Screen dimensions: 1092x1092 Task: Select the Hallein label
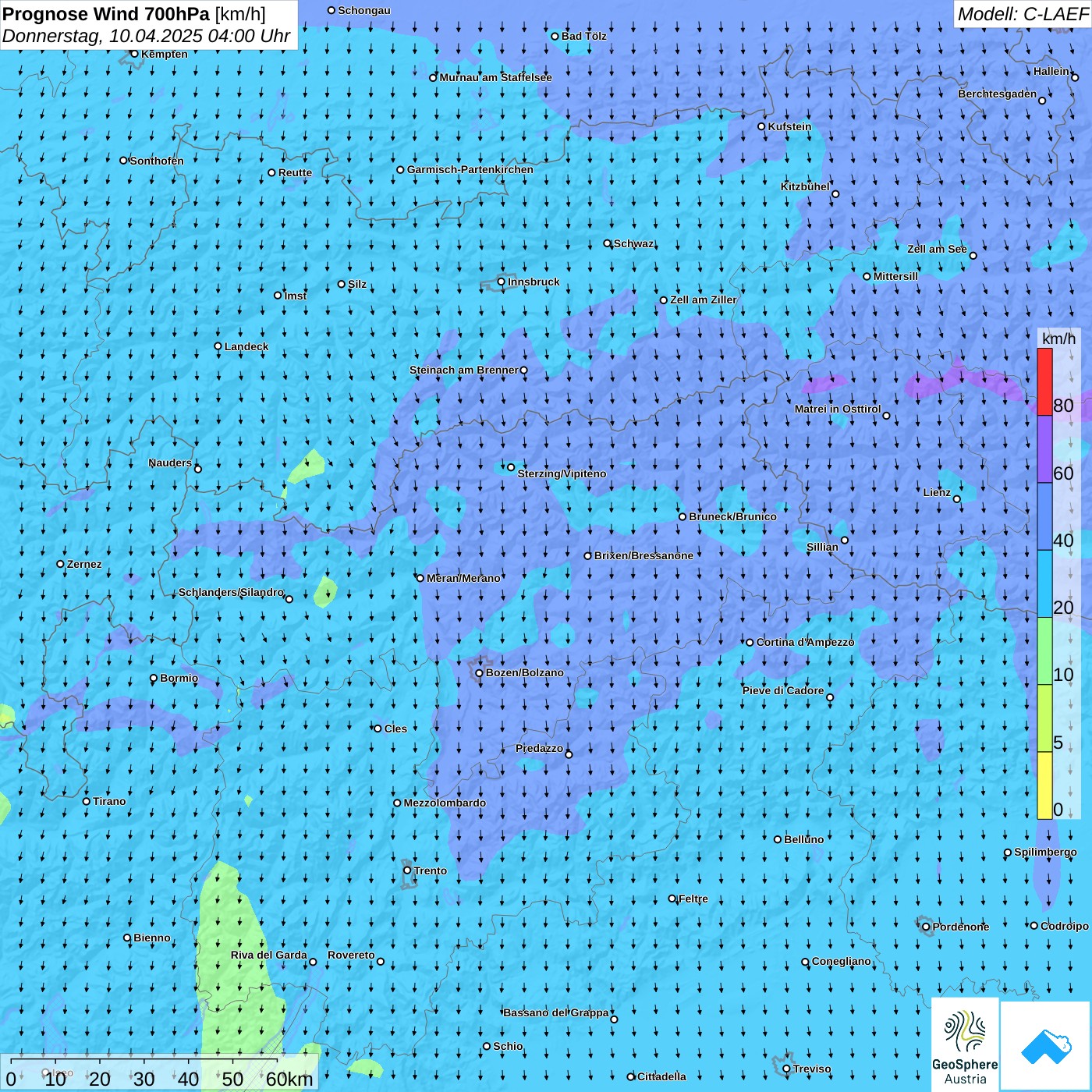(1051, 71)
